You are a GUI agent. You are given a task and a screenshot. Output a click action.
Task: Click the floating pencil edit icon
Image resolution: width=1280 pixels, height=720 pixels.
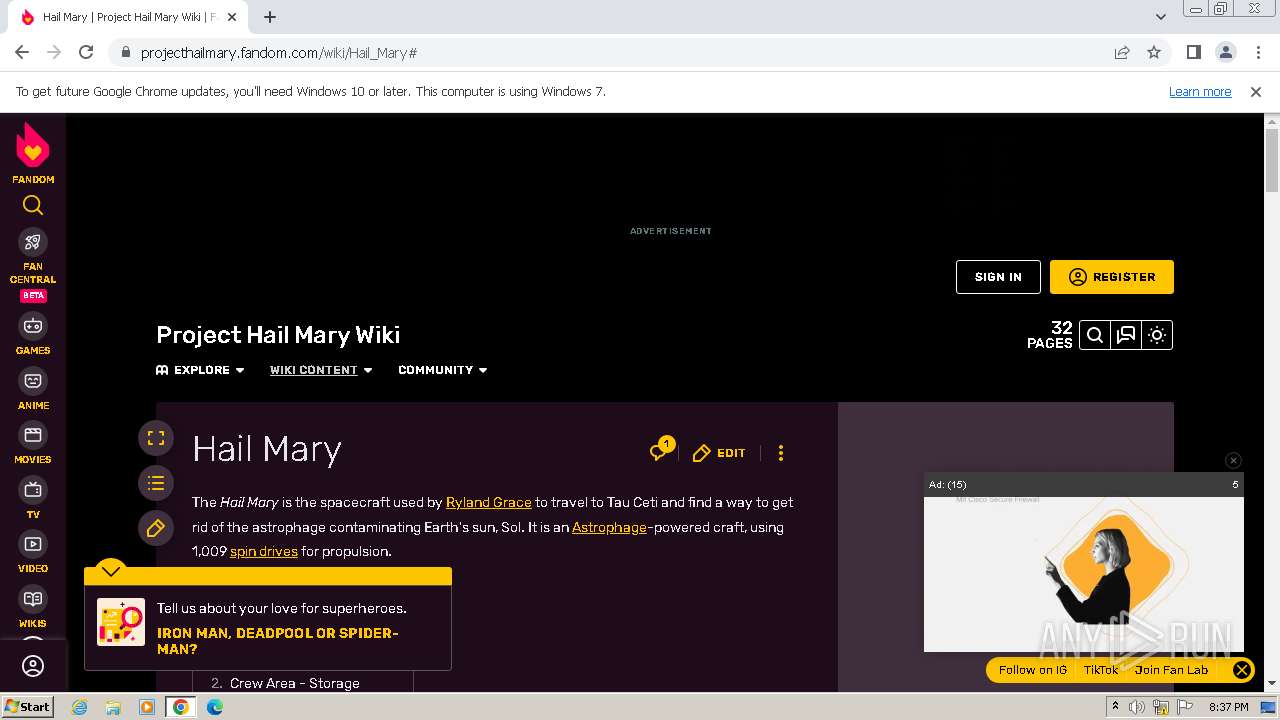point(156,528)
